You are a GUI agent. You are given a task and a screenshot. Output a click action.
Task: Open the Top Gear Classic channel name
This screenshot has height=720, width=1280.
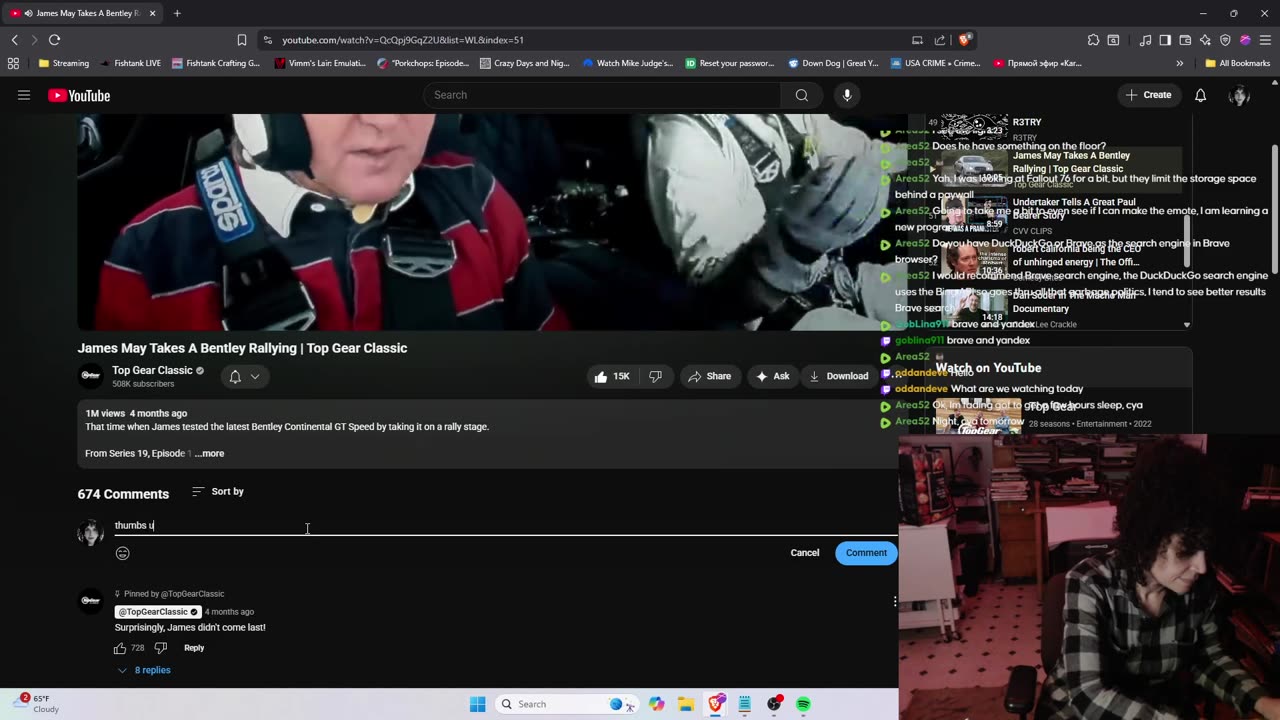point(152,370)
